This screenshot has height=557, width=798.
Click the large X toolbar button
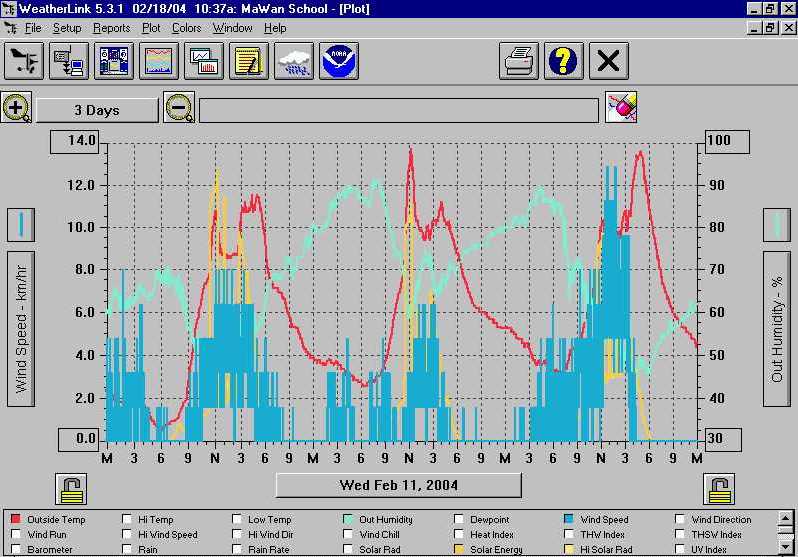click(x=609, y=61)
